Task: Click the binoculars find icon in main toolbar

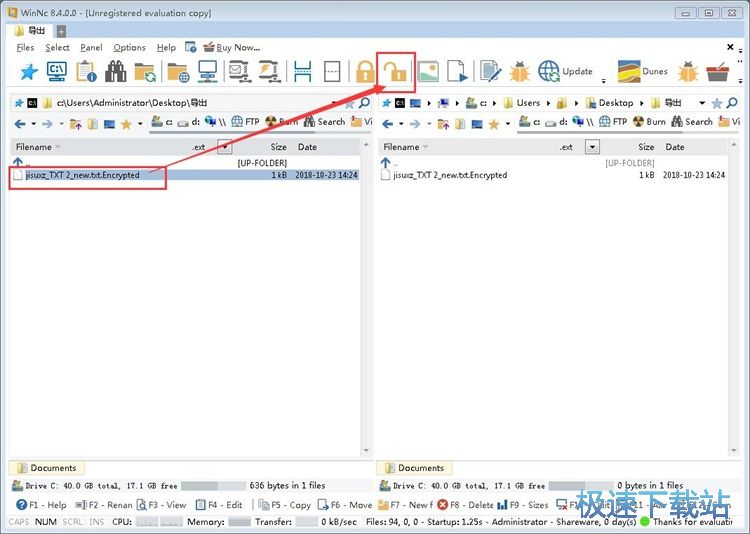Action: (115, 71)
